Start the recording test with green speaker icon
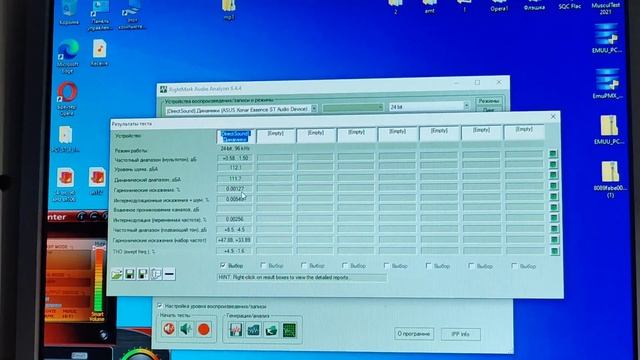The height and width of the screenshot is (360, 640). click(186, 329)
